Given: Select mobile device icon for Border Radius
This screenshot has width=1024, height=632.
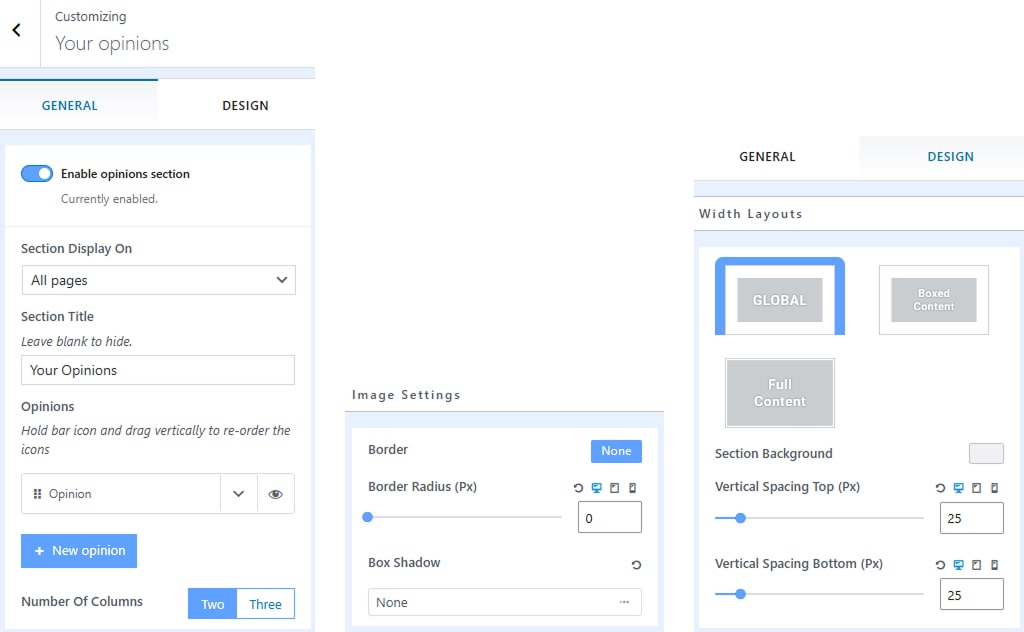Looking at the screenshot, I should [632, 488].
